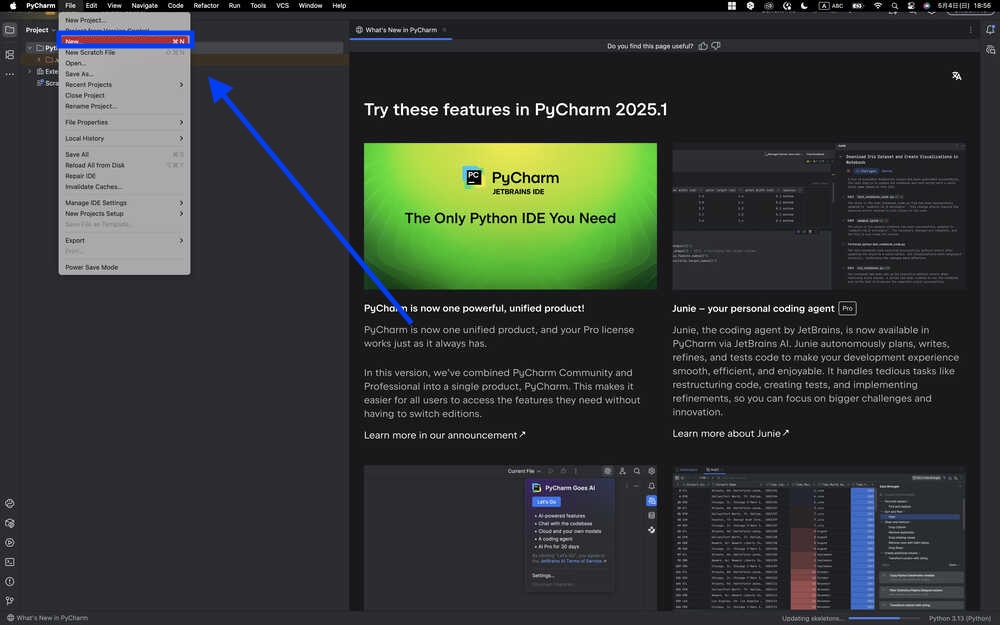
Task: Select New Scratch File menu item
Action: [124, 52]
